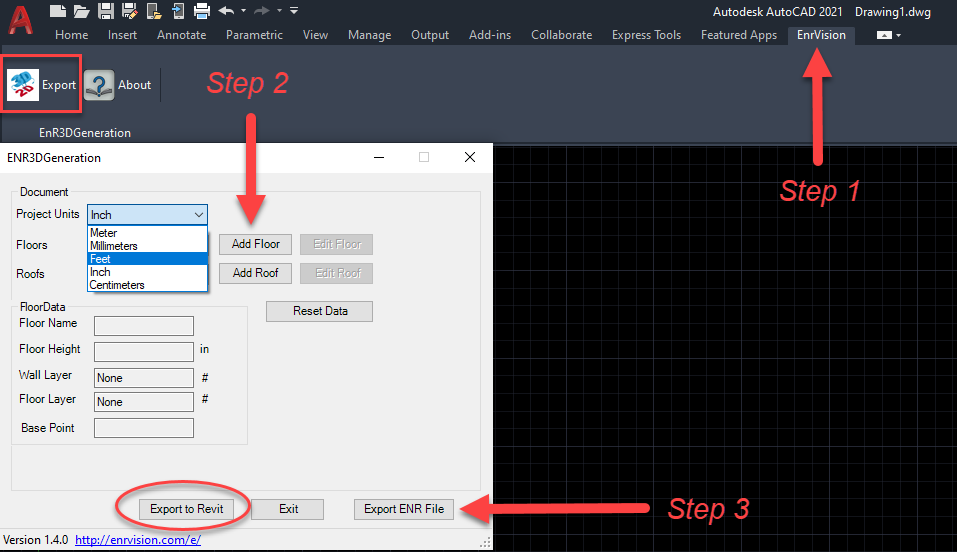Click the Plot printer icon
Viewport: 957px width, 552px height.
(201, 11)
